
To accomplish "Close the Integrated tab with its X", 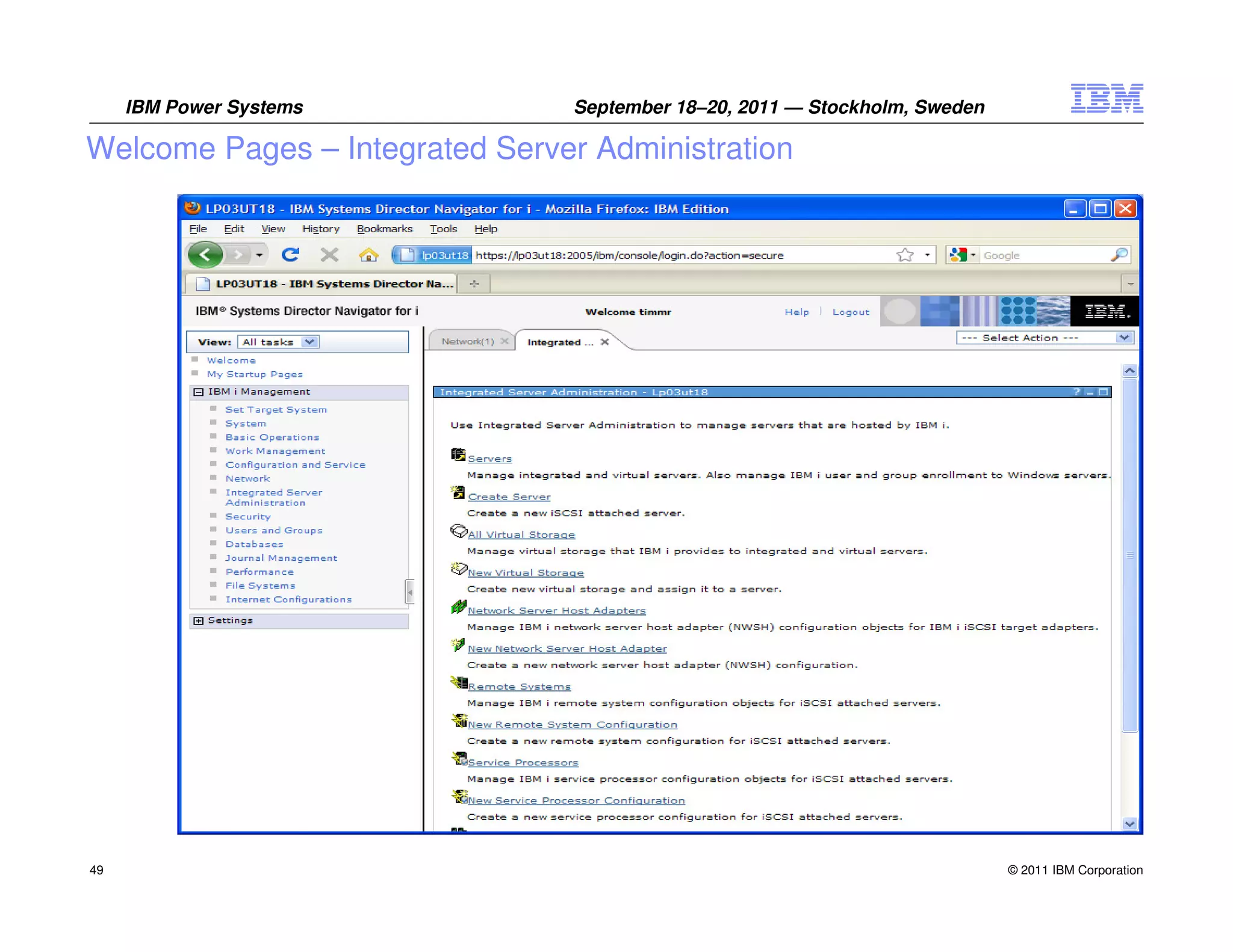I will (604, 342).
